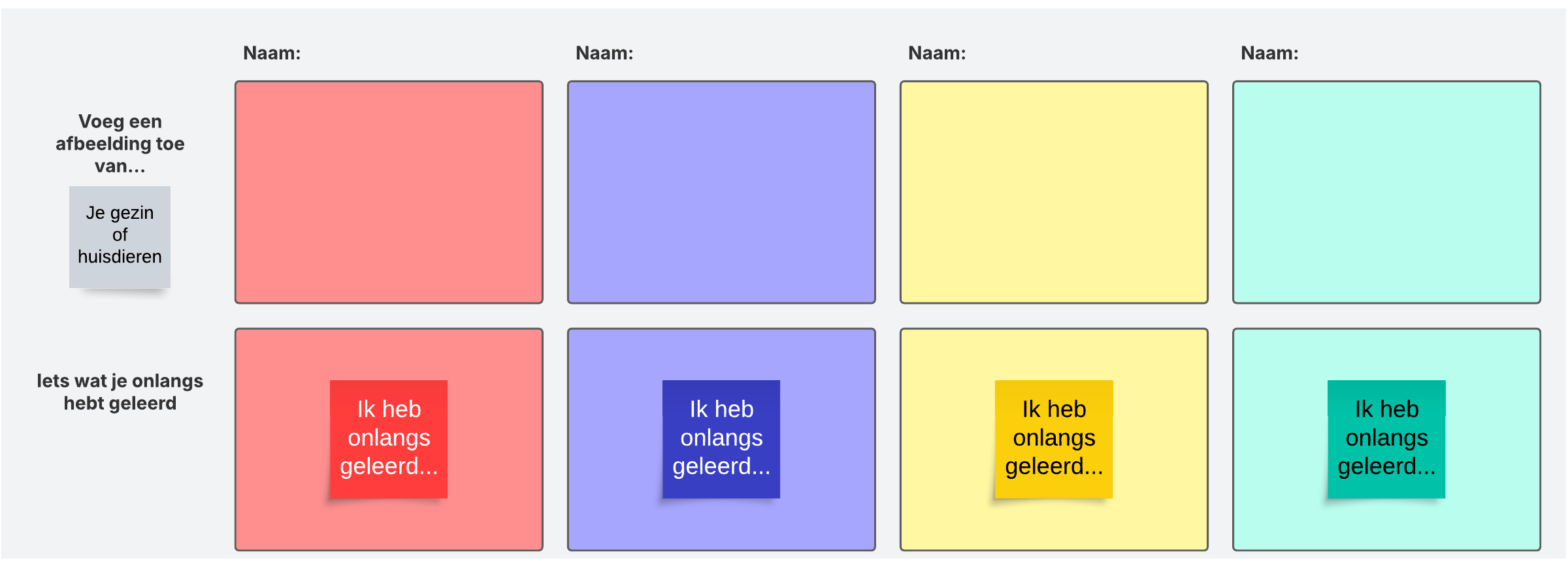Click the empty teal image box in top row

tap(1386, 192)
